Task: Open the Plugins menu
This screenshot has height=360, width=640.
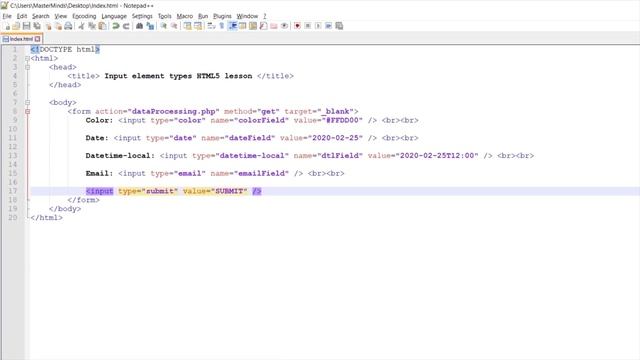Action: (x=222, y=16)
